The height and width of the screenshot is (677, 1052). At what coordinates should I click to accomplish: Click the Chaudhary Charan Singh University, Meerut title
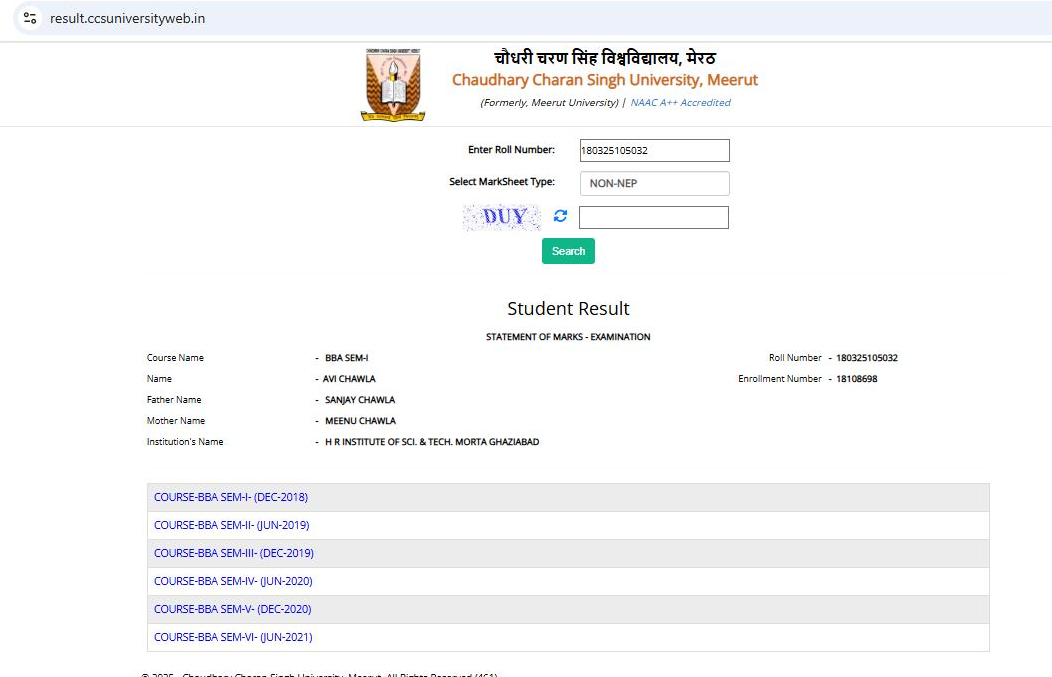coord(604,80)
